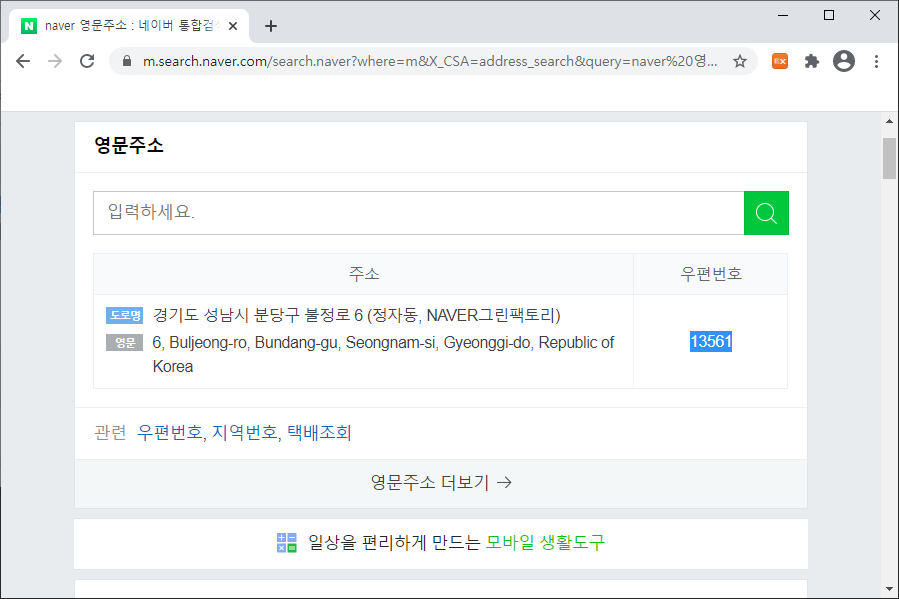This screenshot has height=599, width=899.
Task: Click the scrollbar up arrow
Action: (889, 121)
